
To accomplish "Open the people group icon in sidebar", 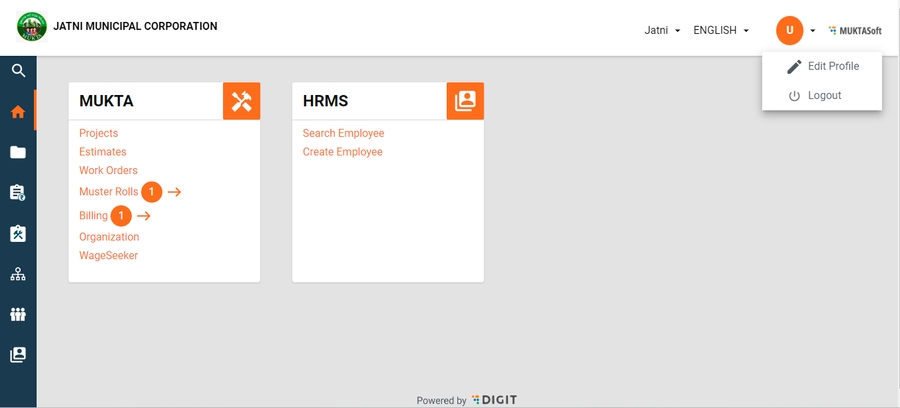I will pyautogui.click(x=18, y=314).
